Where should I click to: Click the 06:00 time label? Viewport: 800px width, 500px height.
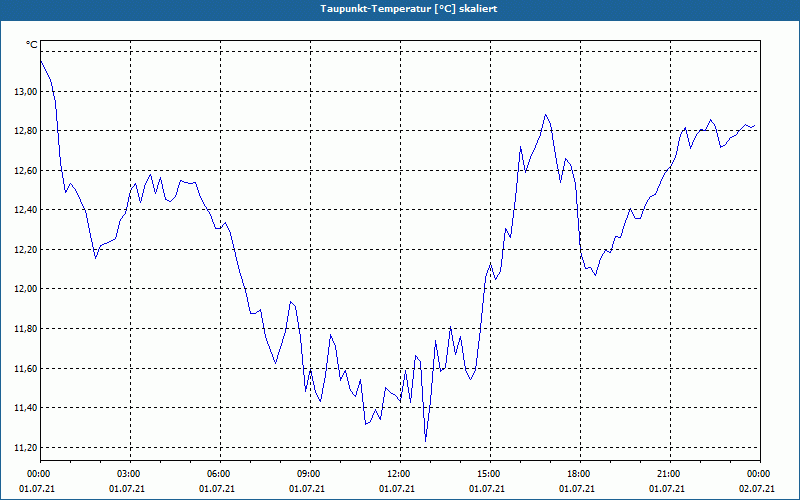[220, 474]
